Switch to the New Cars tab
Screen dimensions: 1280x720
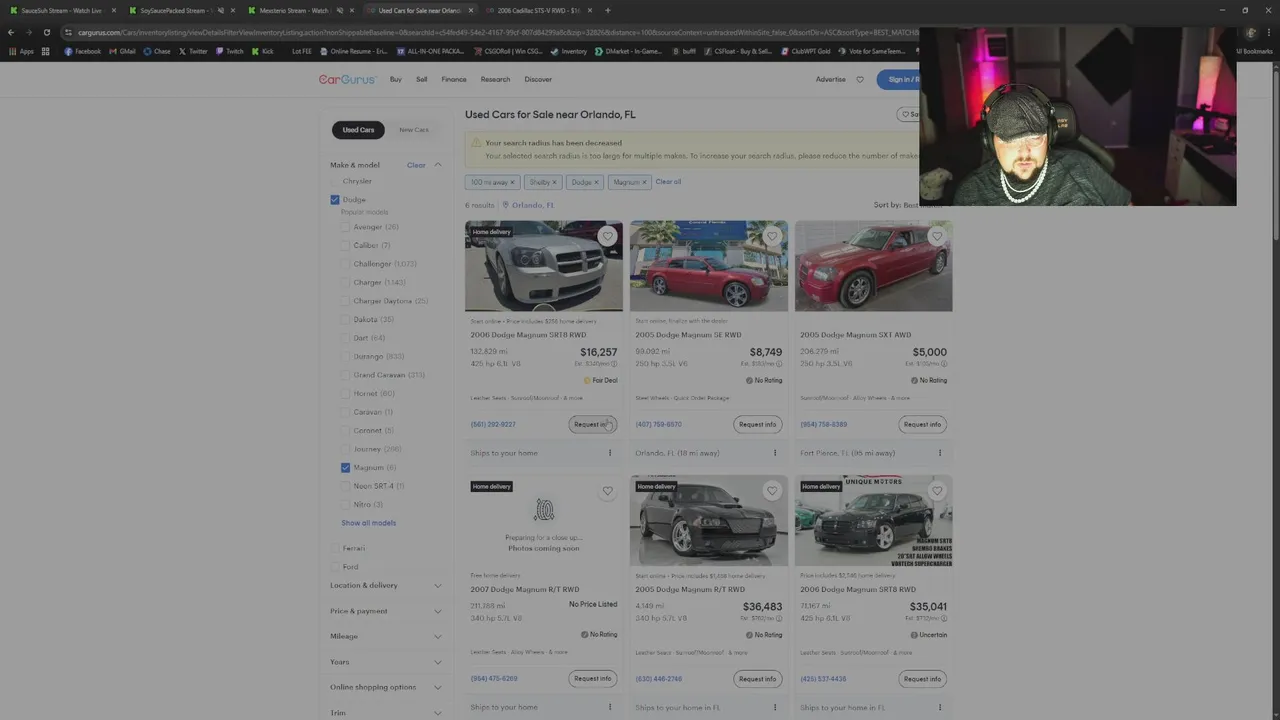tap(413, 130)
